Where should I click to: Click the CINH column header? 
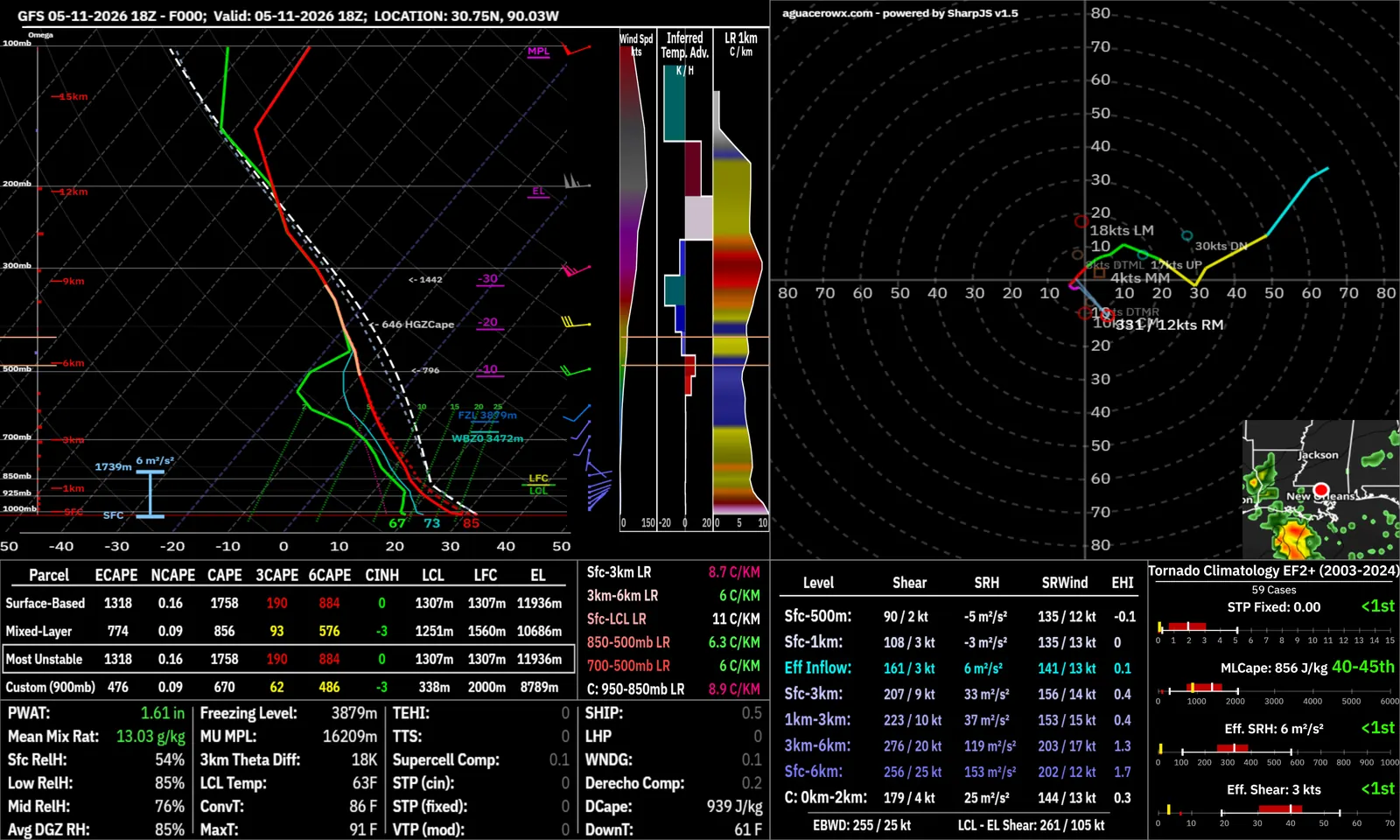[382, 575]
